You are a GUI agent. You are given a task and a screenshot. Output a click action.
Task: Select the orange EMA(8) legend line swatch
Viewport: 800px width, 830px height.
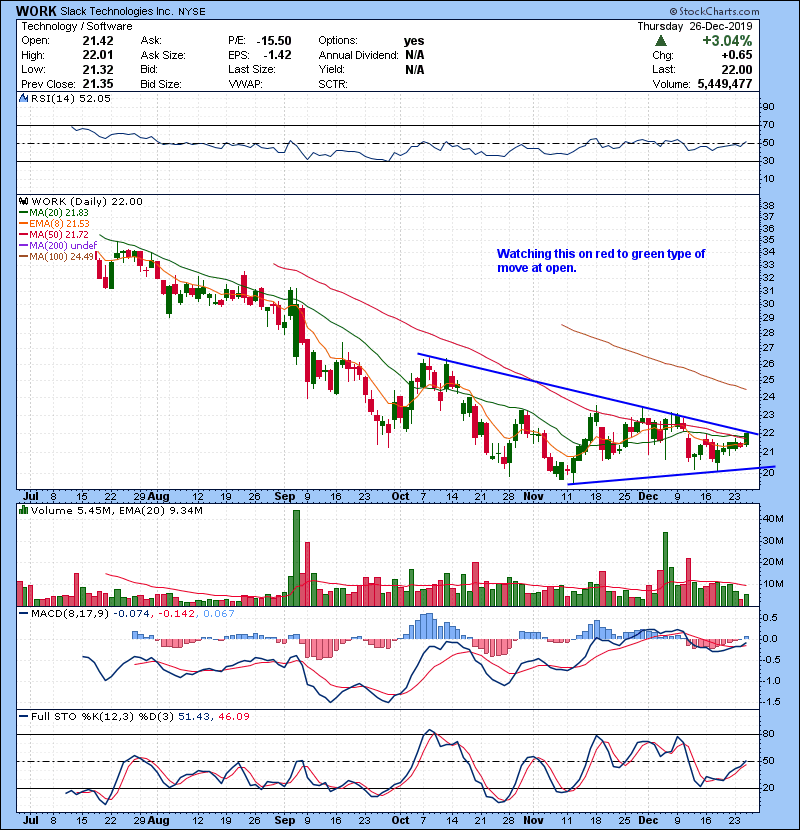[23, 223]
